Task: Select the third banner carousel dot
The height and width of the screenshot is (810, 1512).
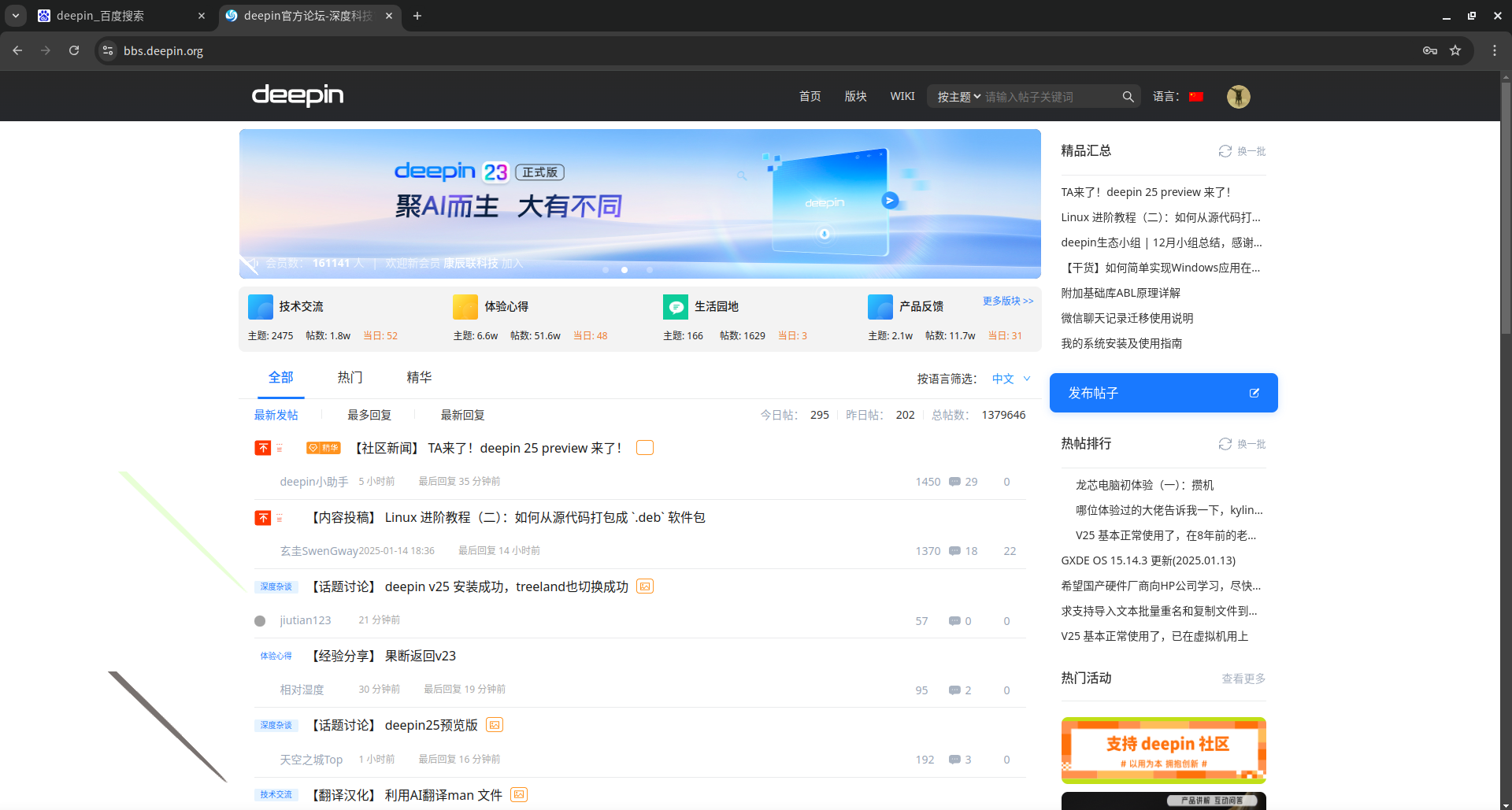Action: click(650, 270)
